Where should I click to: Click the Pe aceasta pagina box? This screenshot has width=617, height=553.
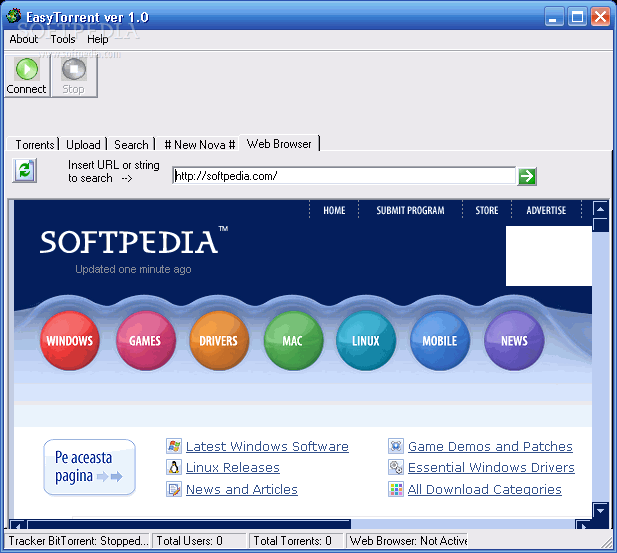coord(89,467)
